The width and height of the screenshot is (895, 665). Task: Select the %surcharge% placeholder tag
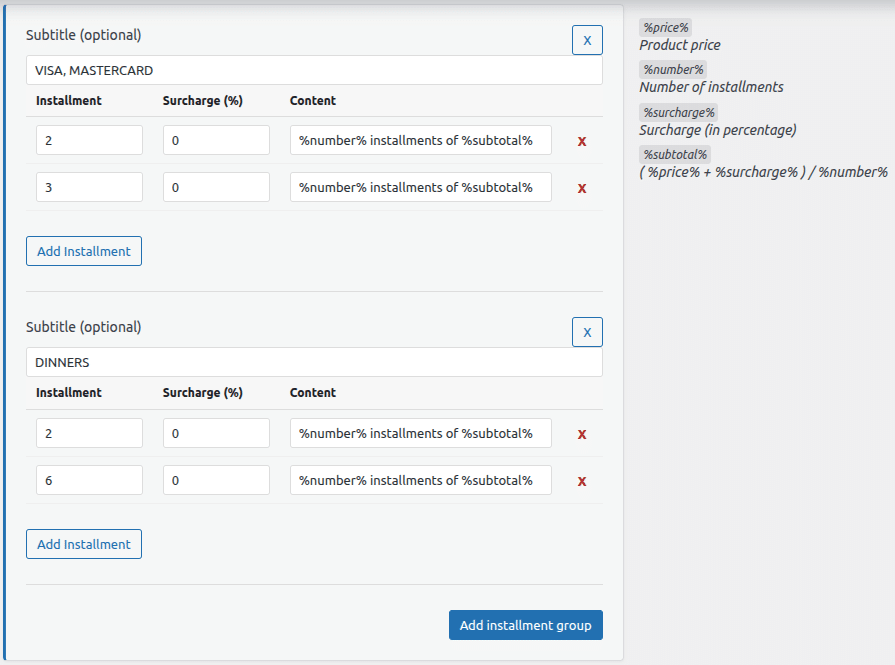coord(678,112)
